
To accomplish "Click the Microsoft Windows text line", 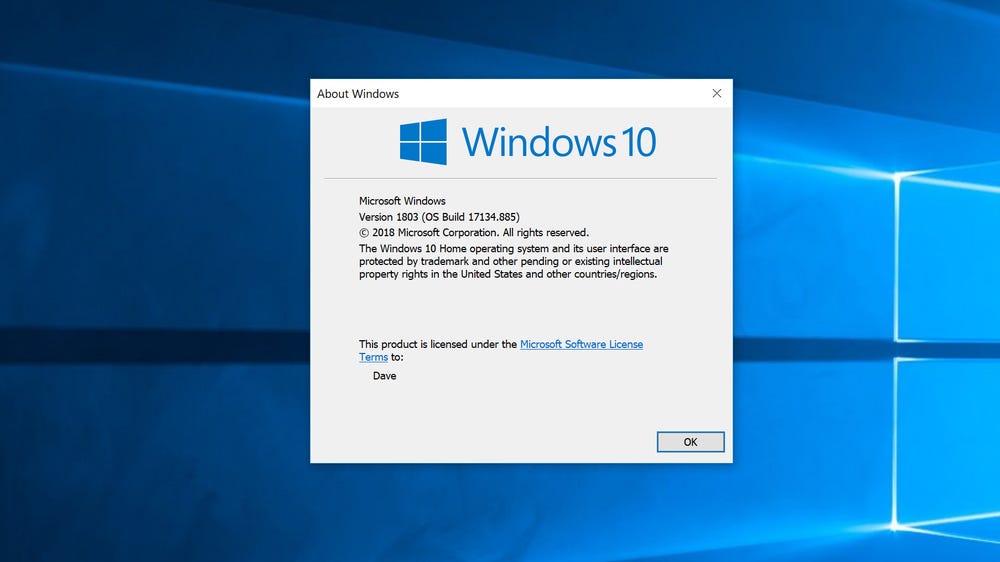I will coord(402,201).
